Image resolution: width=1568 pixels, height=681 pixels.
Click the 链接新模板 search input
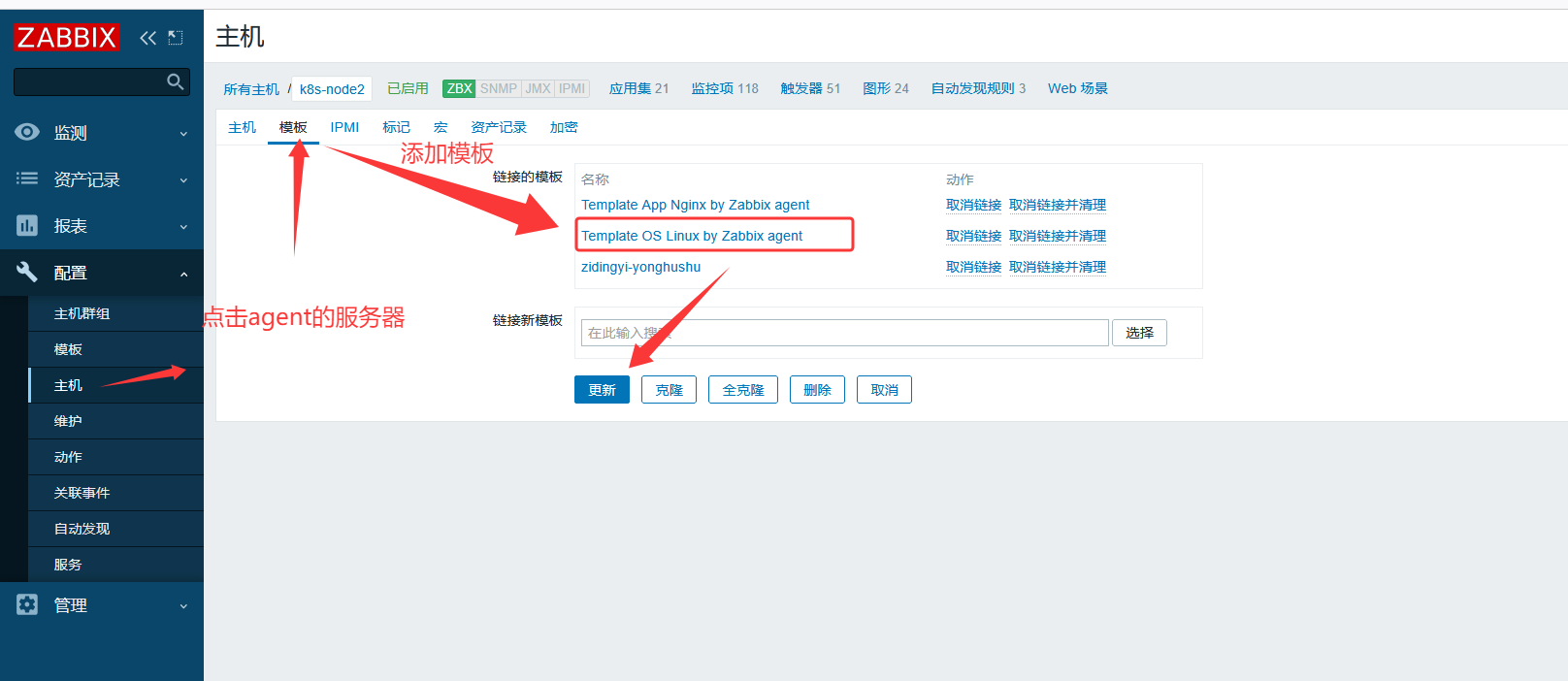click(x=844, y=333)
